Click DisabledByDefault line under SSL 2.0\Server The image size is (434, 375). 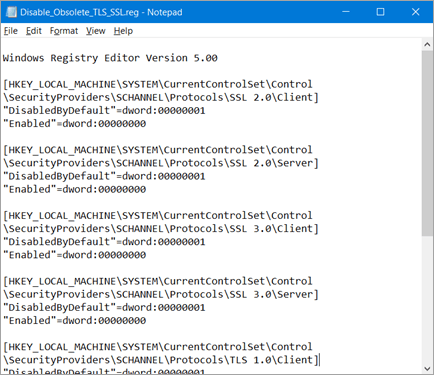(104, 176)
